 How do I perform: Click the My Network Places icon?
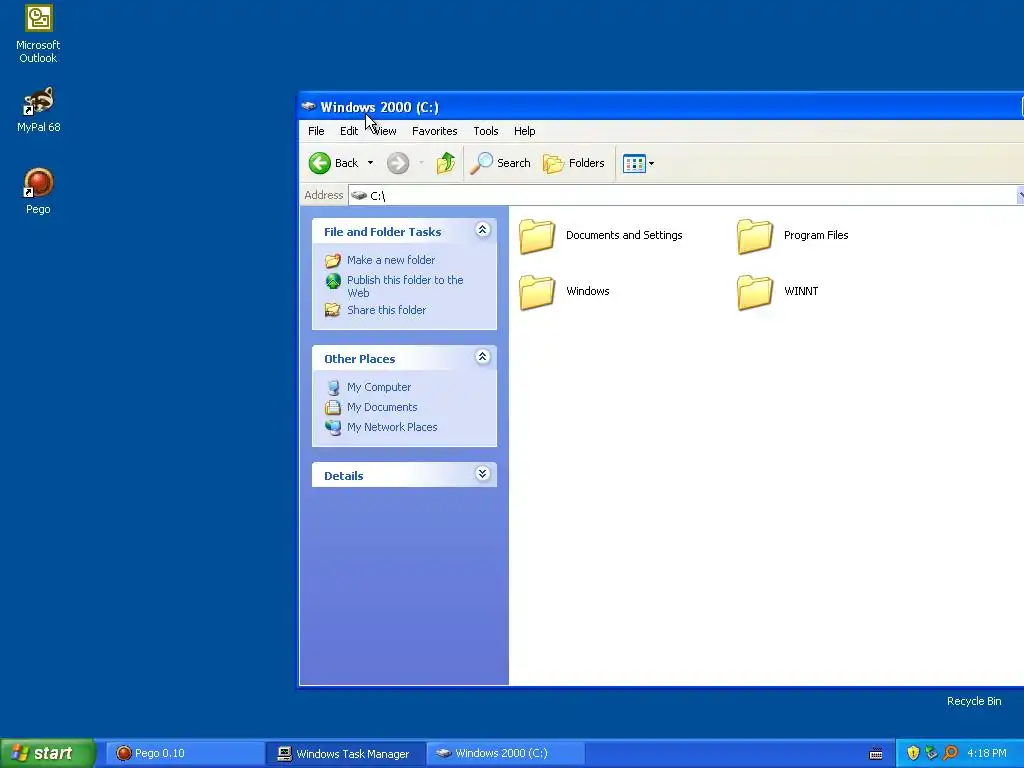tap(333, 428)
